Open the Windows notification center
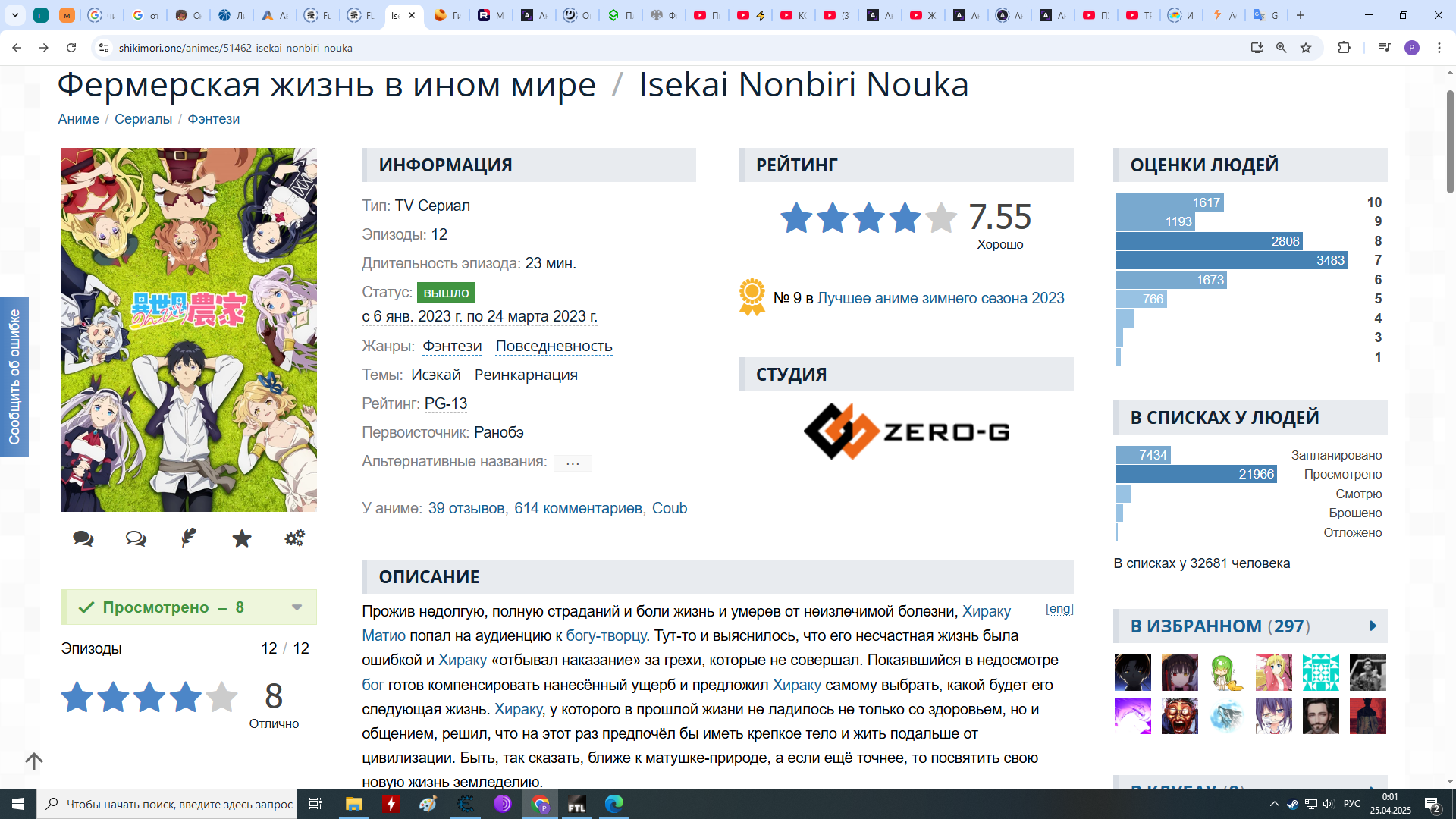This screenshot has height=819, width=1456. coord(1432,805)
